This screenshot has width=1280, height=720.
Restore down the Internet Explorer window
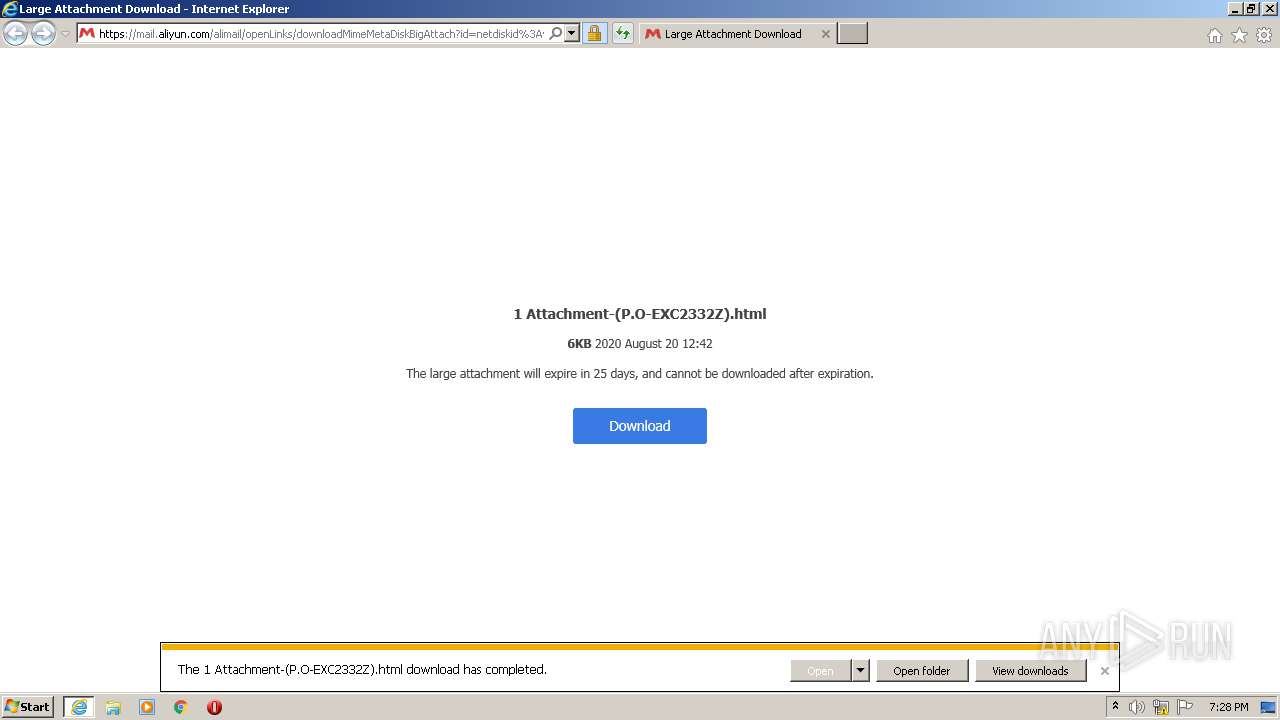pyautogui.click(x=1252, y=9)
